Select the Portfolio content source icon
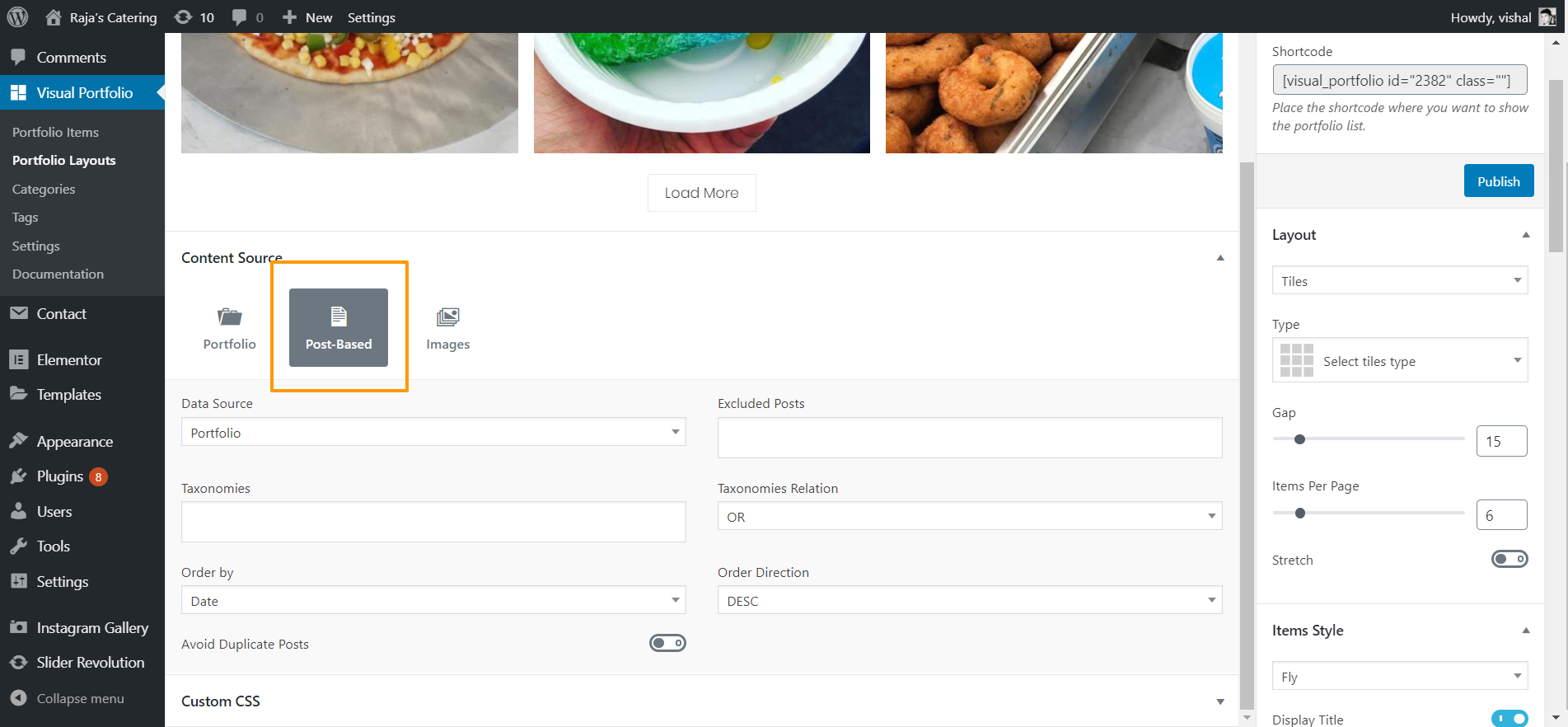 click(230, 317)
